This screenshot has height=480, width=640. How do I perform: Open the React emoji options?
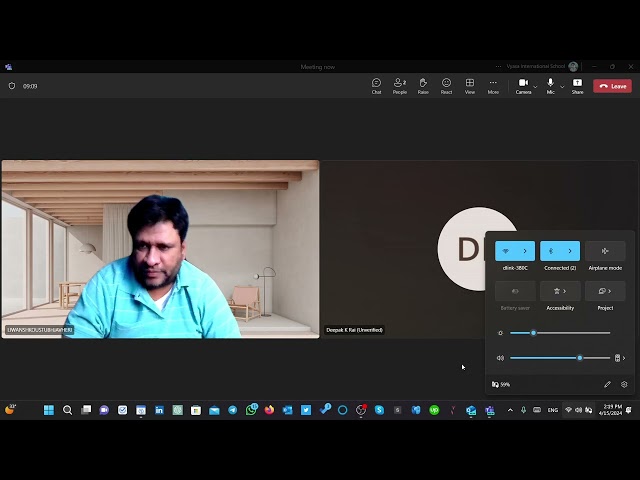(446, 86)
